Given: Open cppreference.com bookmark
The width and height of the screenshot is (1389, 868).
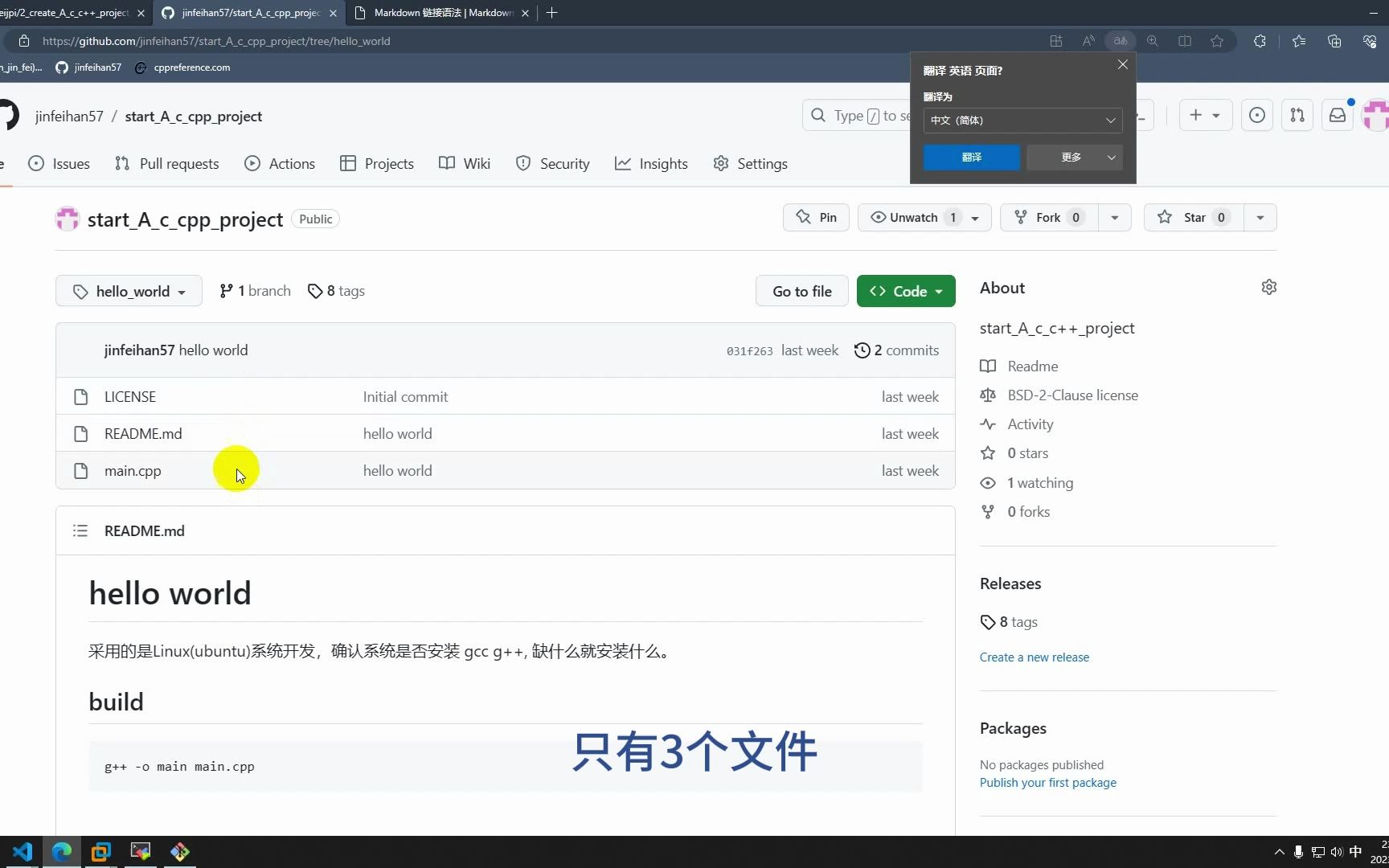Looking at the screenshot, I should tap(183, 68).
